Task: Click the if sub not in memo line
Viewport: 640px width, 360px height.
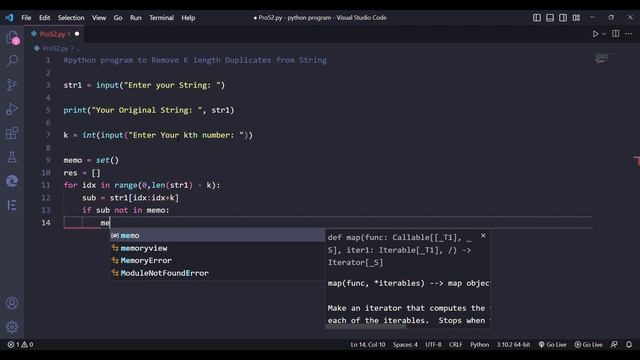Action: [x=126, y=210]
